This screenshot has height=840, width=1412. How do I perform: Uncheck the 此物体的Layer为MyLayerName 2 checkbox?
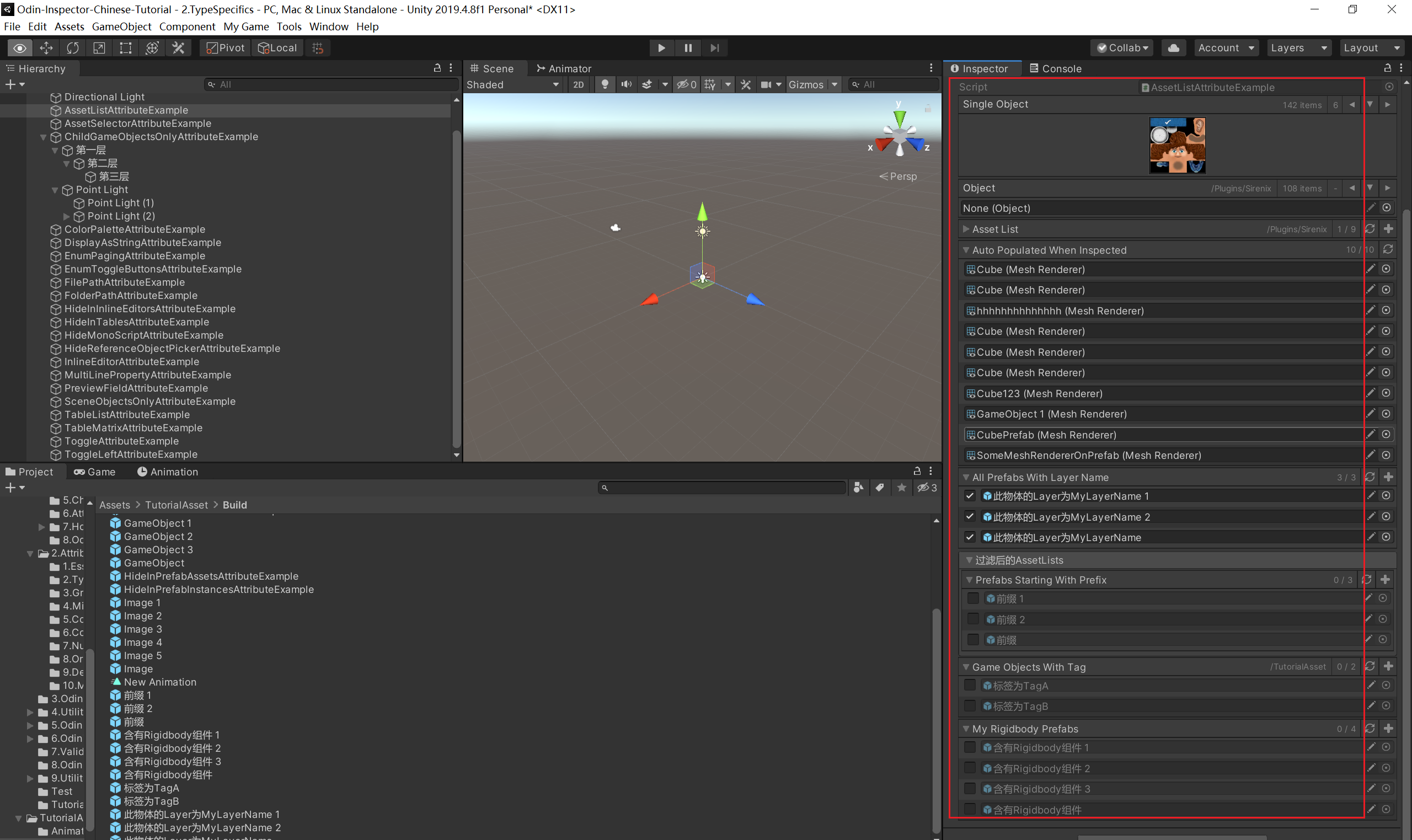[x=970, y=516]
